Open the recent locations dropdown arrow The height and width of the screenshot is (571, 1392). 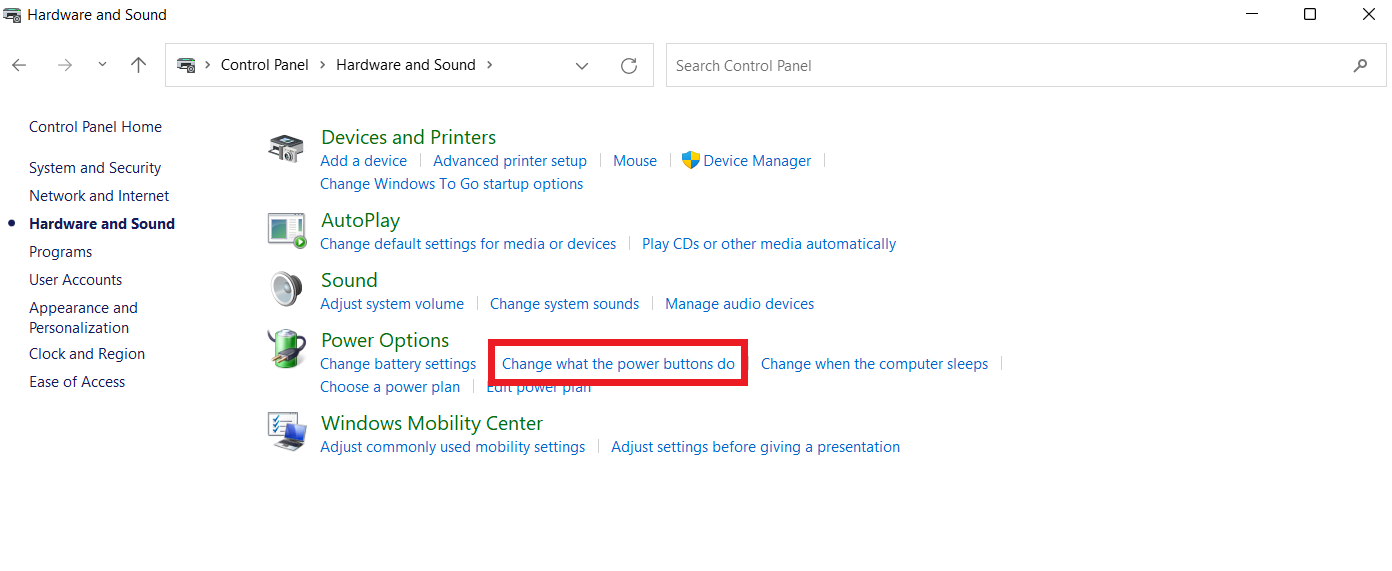102,65
